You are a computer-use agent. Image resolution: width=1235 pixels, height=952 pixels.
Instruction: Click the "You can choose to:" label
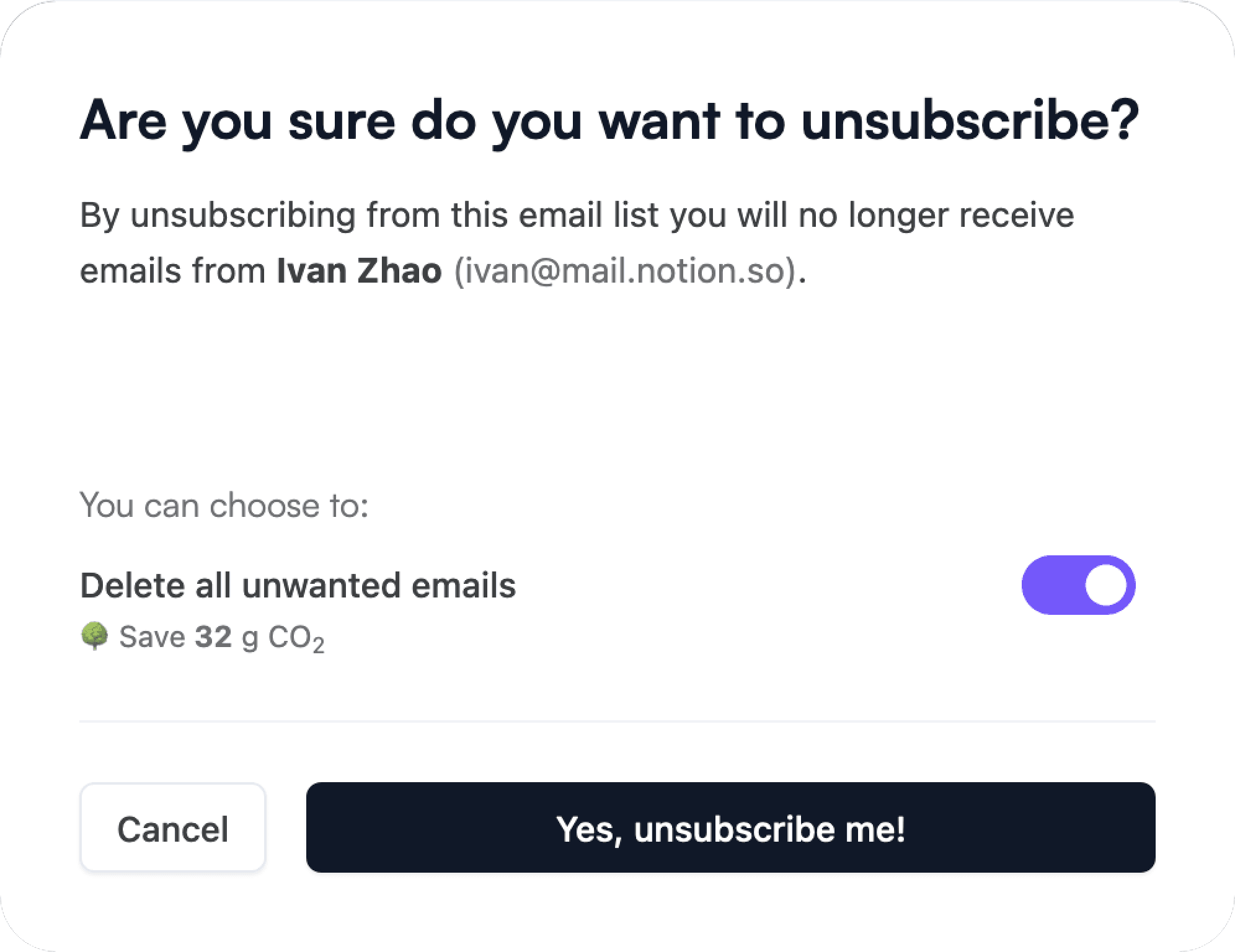pos(224,505)
